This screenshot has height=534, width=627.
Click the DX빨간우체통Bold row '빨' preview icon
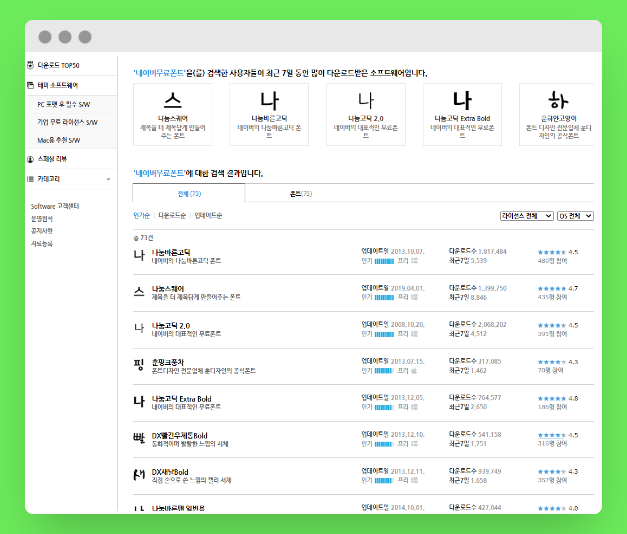tap(139, 438)
